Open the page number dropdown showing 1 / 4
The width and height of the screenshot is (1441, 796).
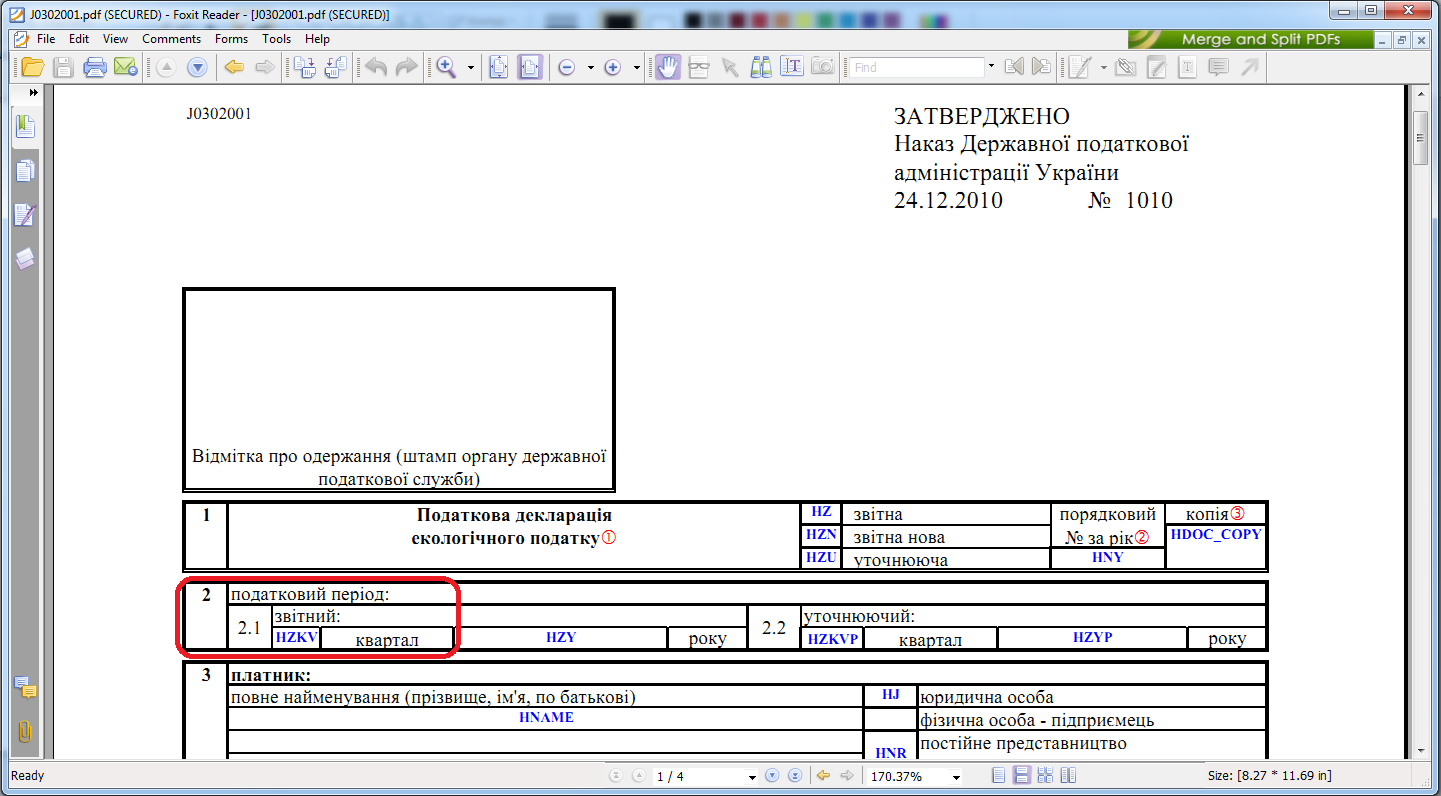pyautogui.click(x=752, y=777)
